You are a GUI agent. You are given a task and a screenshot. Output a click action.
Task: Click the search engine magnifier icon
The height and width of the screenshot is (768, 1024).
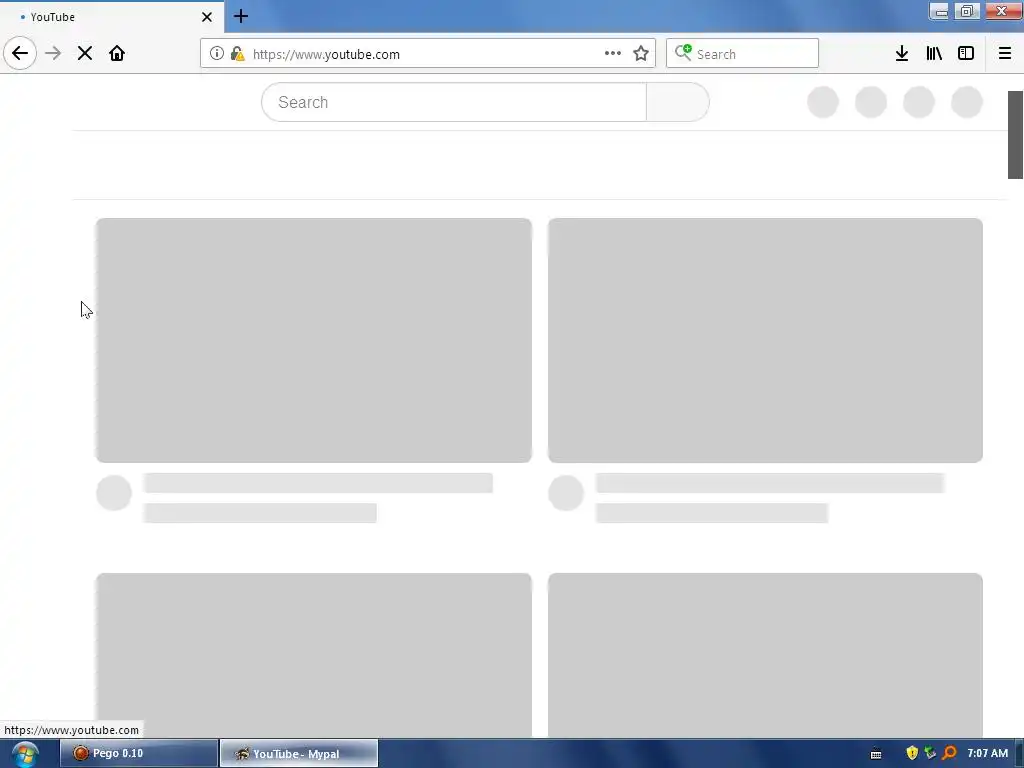point(683,52)
